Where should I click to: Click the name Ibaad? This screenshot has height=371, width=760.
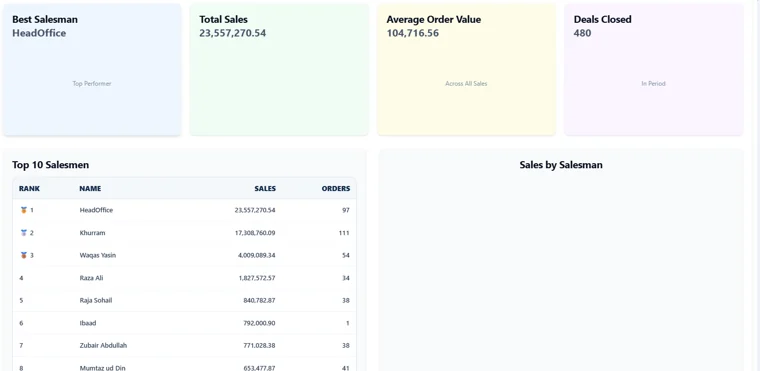click(88, 323)
